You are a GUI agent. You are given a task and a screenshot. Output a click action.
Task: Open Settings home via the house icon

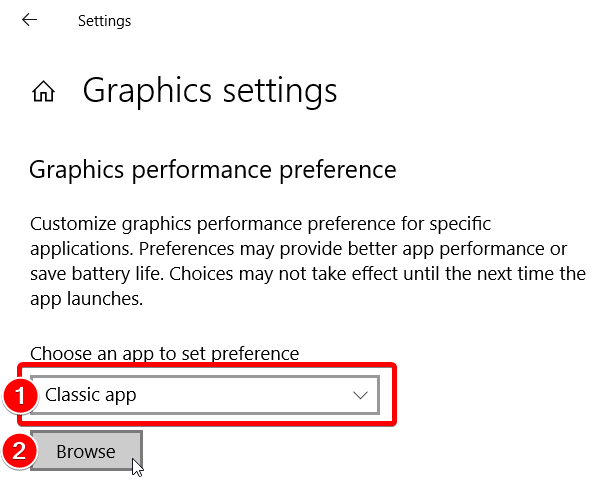tap(43, 91)
